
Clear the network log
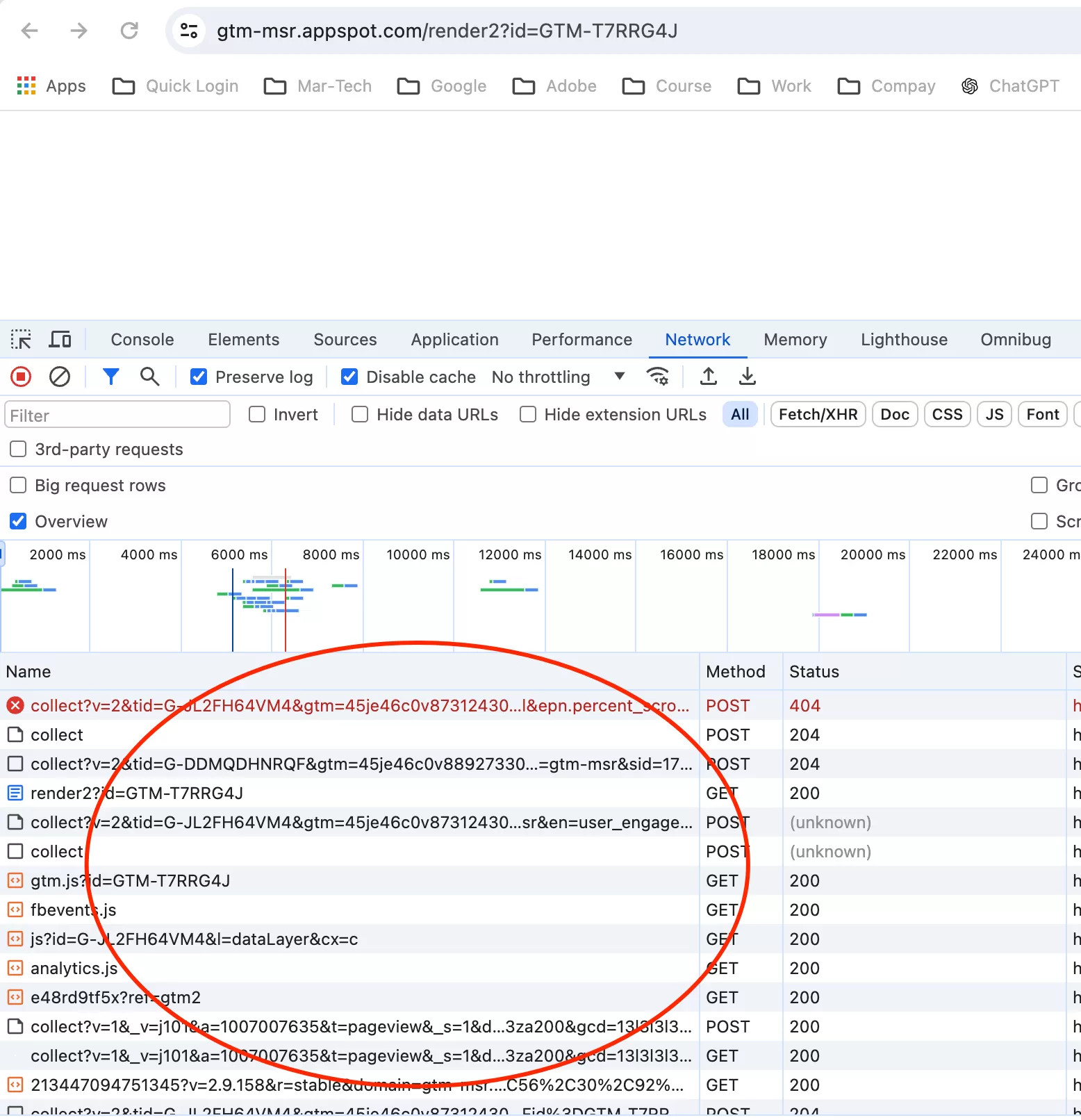coord(60,377)
